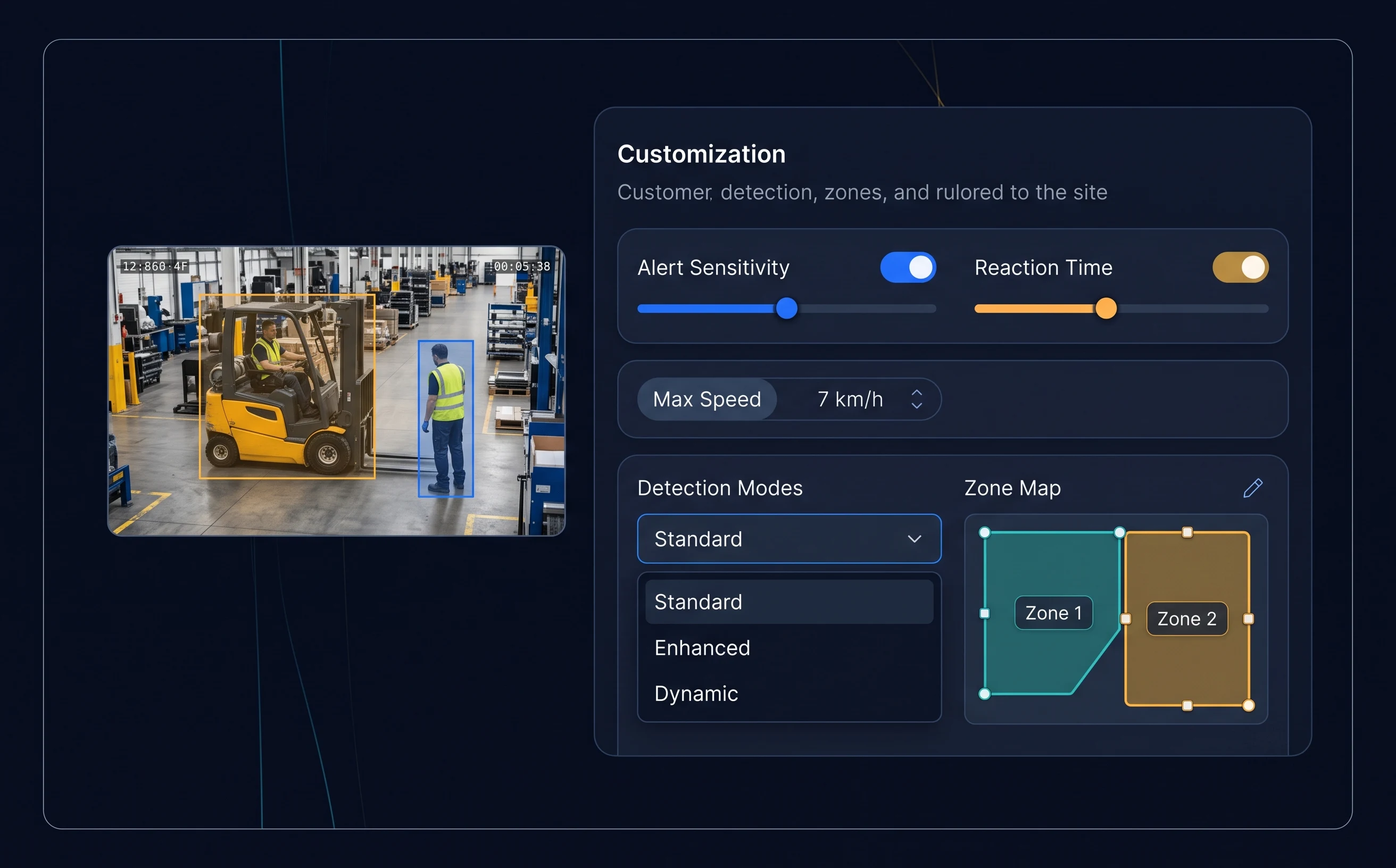Select Dynamic detection mode
Screen dimensions: 1396x868
click(x=789, y=694)
